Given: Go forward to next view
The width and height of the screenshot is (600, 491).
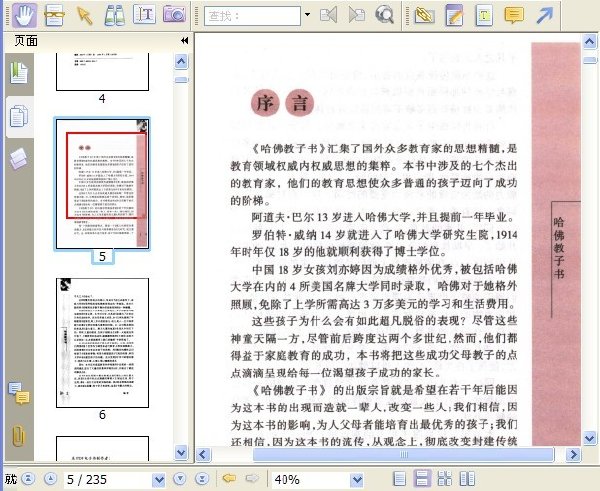Looking at the screenshot, I should coord(252,478).
